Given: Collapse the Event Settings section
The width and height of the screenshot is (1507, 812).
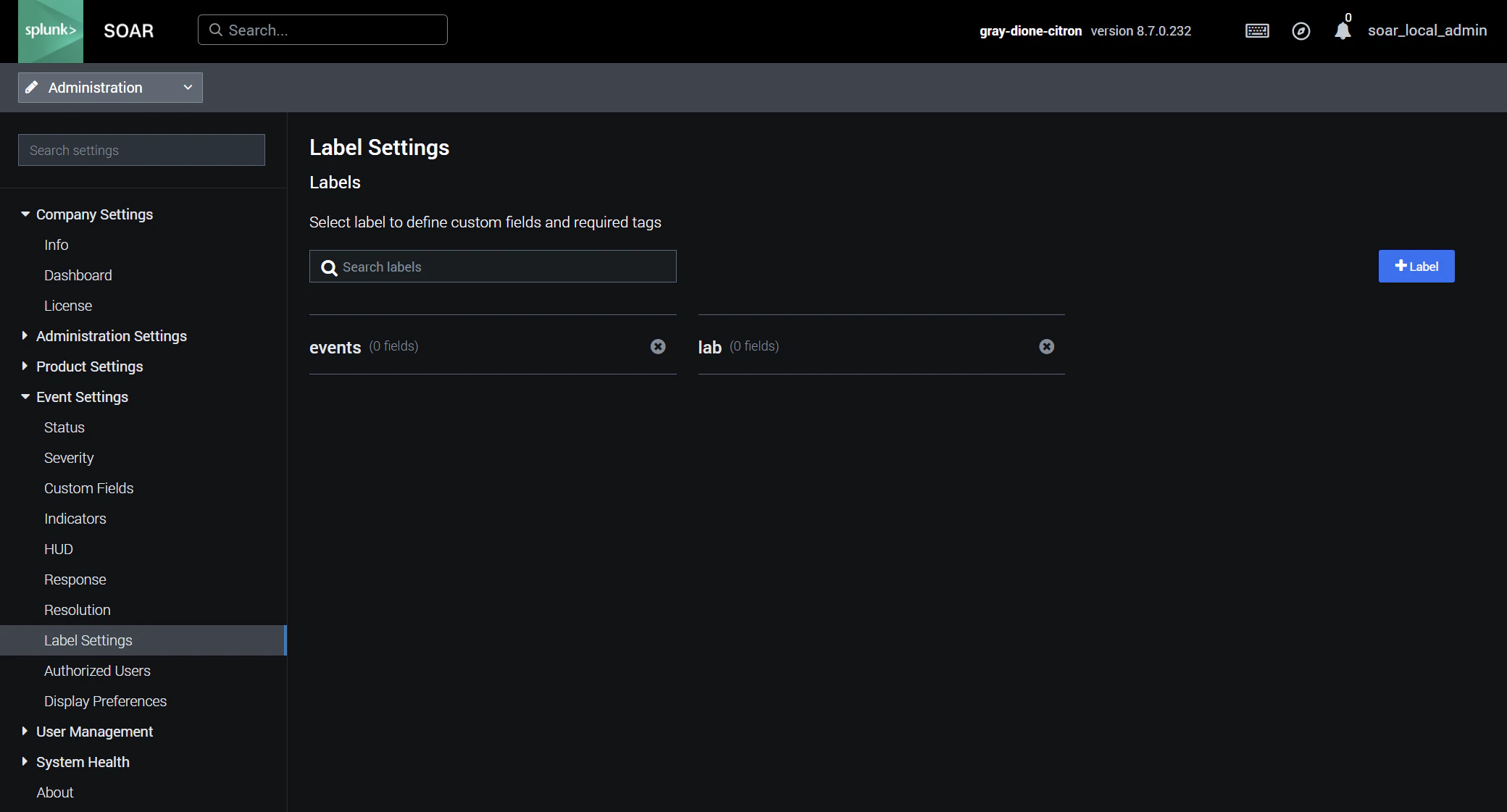Looking at the screenshot, I should [25, 397].
